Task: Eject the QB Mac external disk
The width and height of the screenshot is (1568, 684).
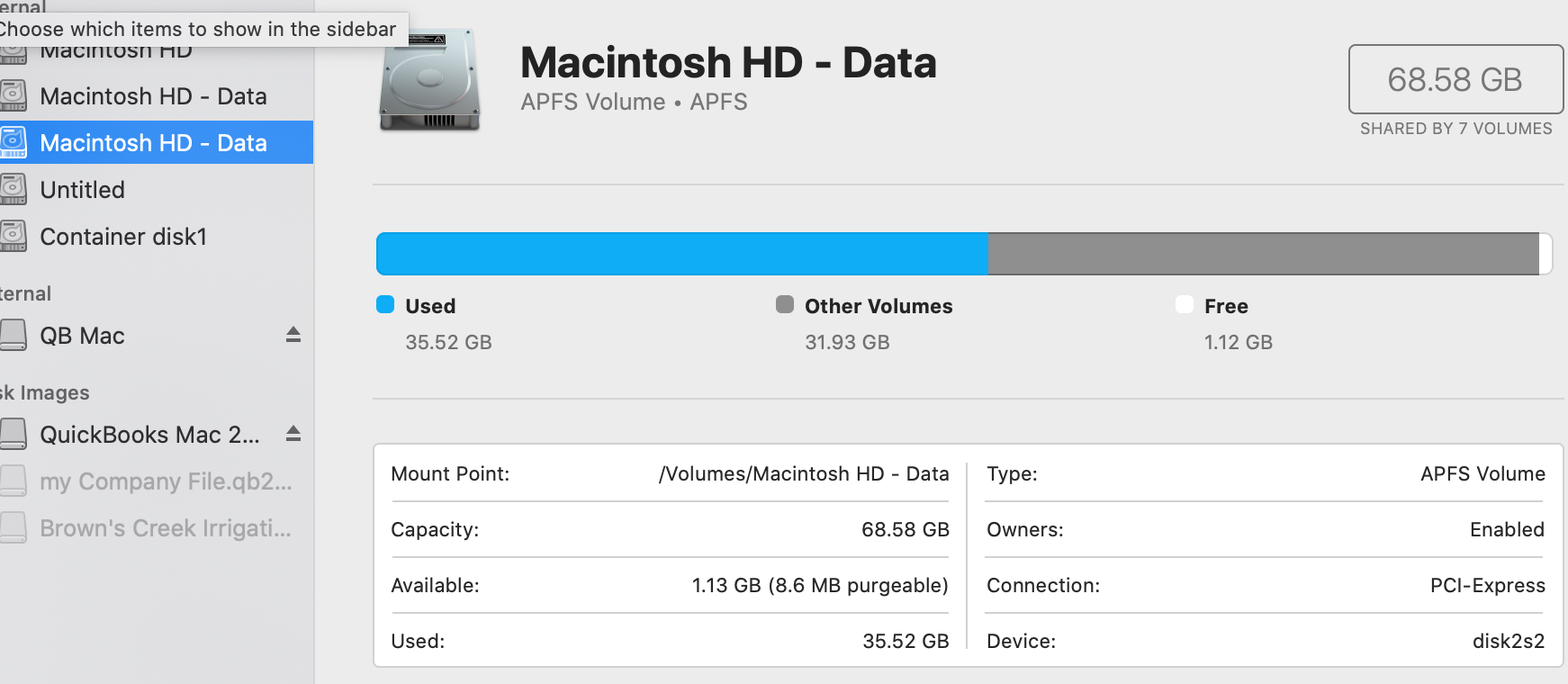Action: [x=293, y=335]
